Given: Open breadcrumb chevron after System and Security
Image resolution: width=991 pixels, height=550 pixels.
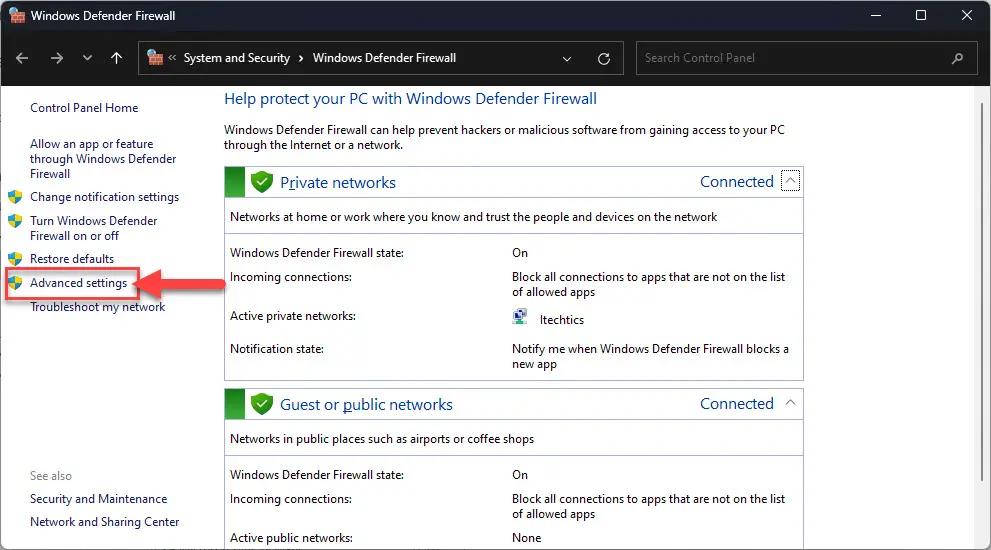Looking at the screenshot, I should click(x=301, y=58).
